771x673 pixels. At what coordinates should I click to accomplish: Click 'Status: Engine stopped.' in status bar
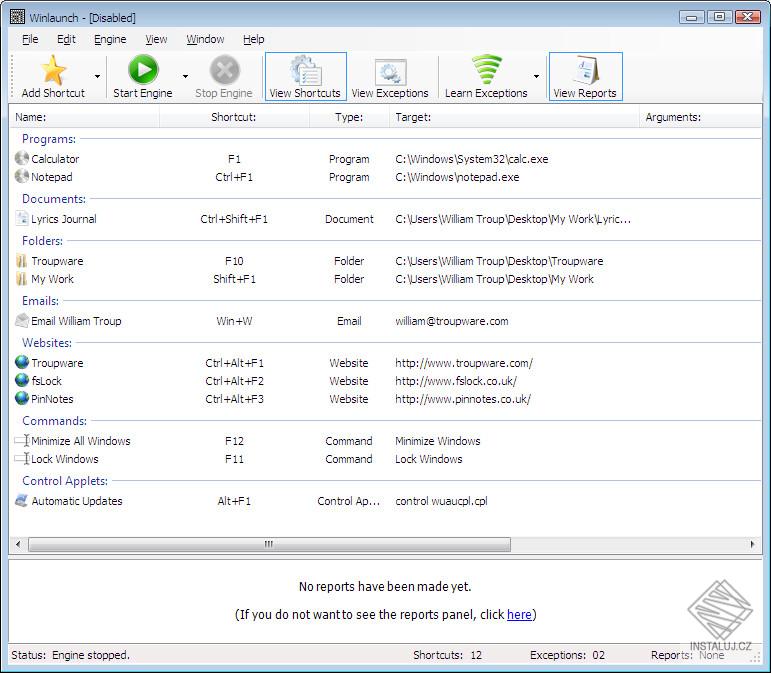(70, 655)
